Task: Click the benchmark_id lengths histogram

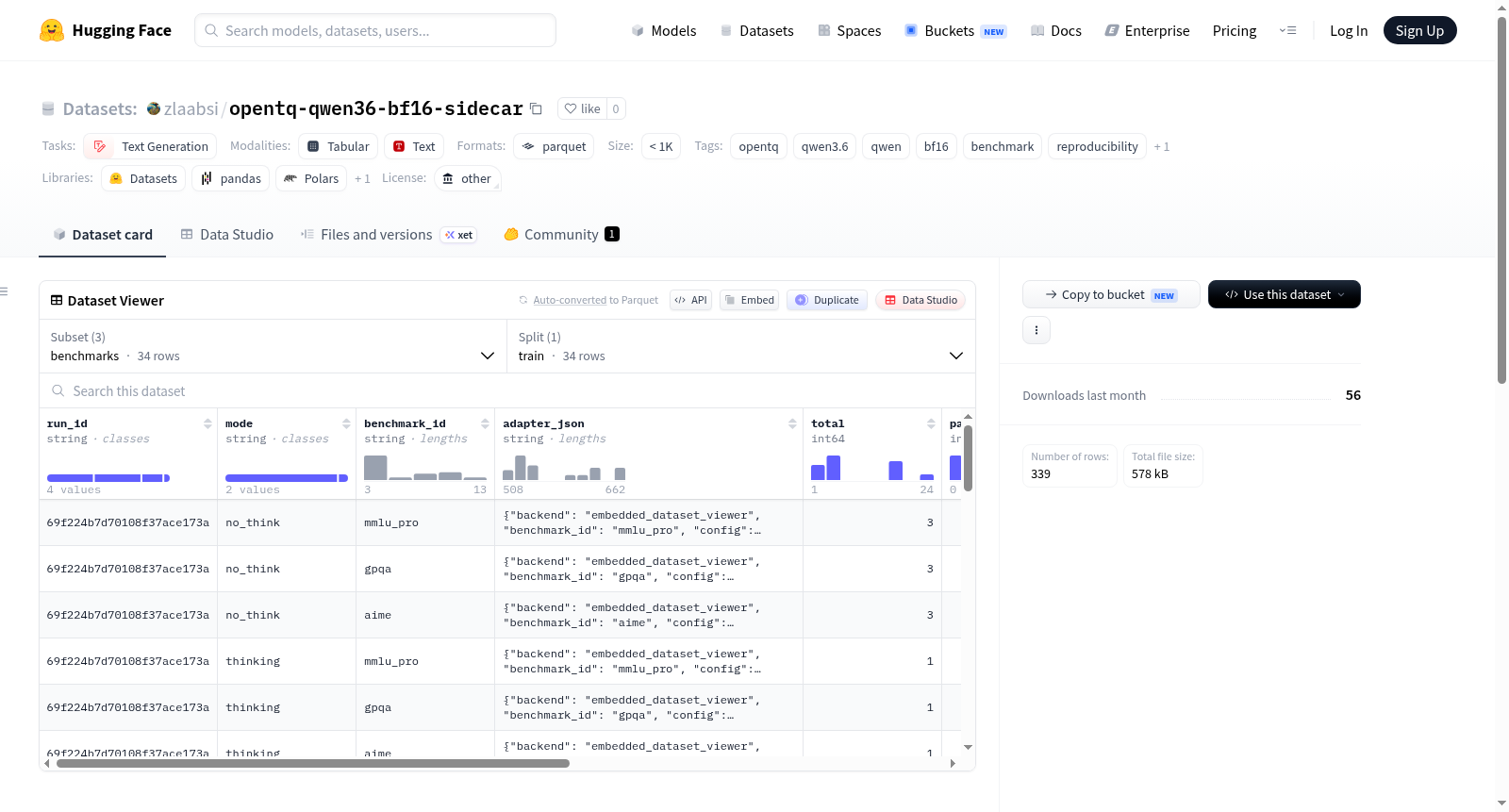Action: click(425, 468)
